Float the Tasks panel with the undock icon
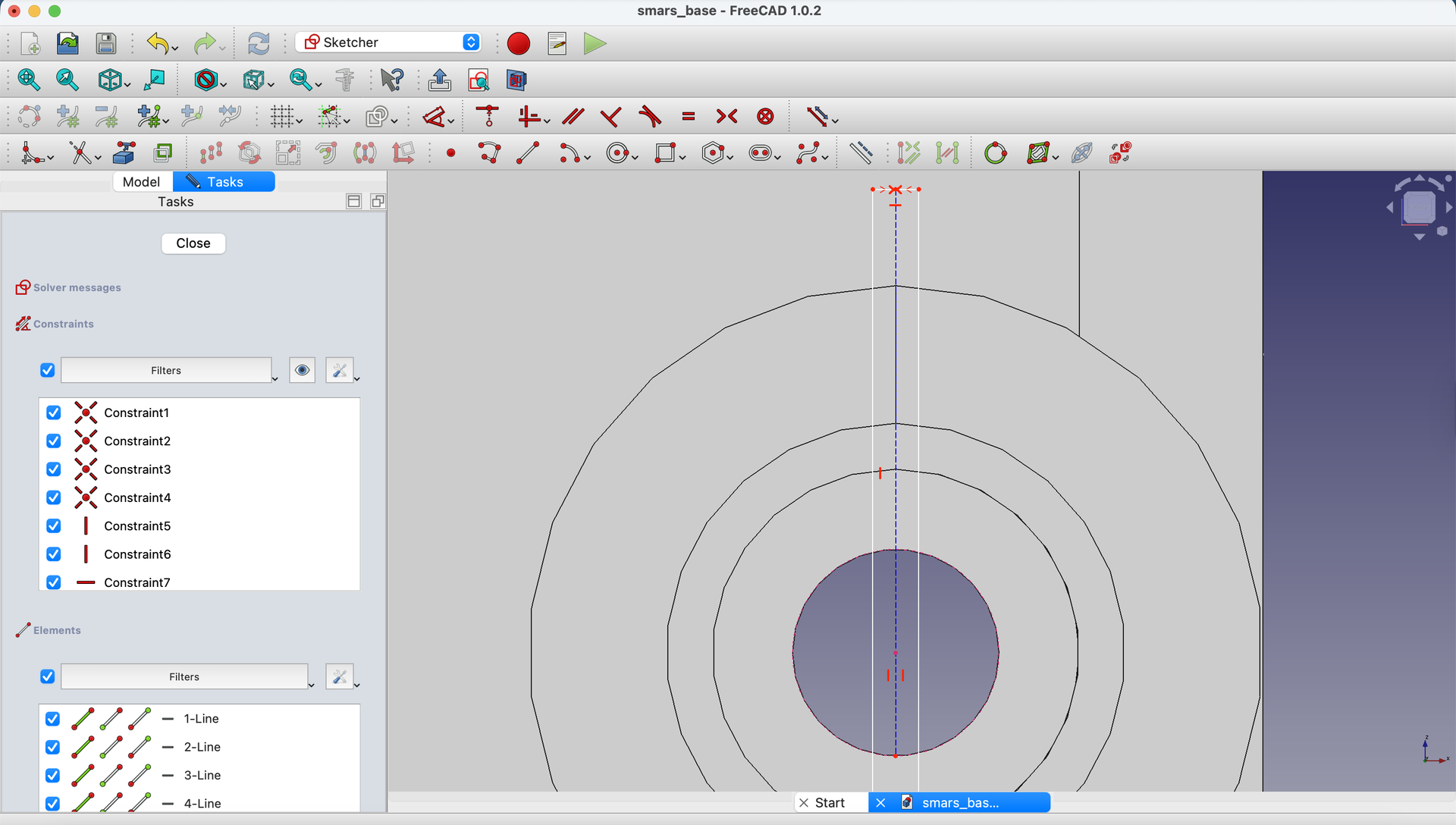The height and width of the screenshot is (825, 1456). (378, 201)
